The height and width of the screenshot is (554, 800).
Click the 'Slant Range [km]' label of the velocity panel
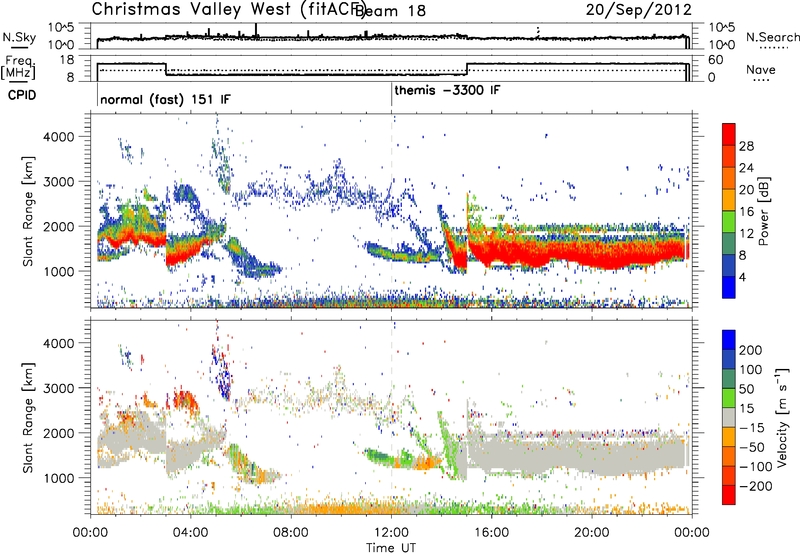(x=28, y=417)
